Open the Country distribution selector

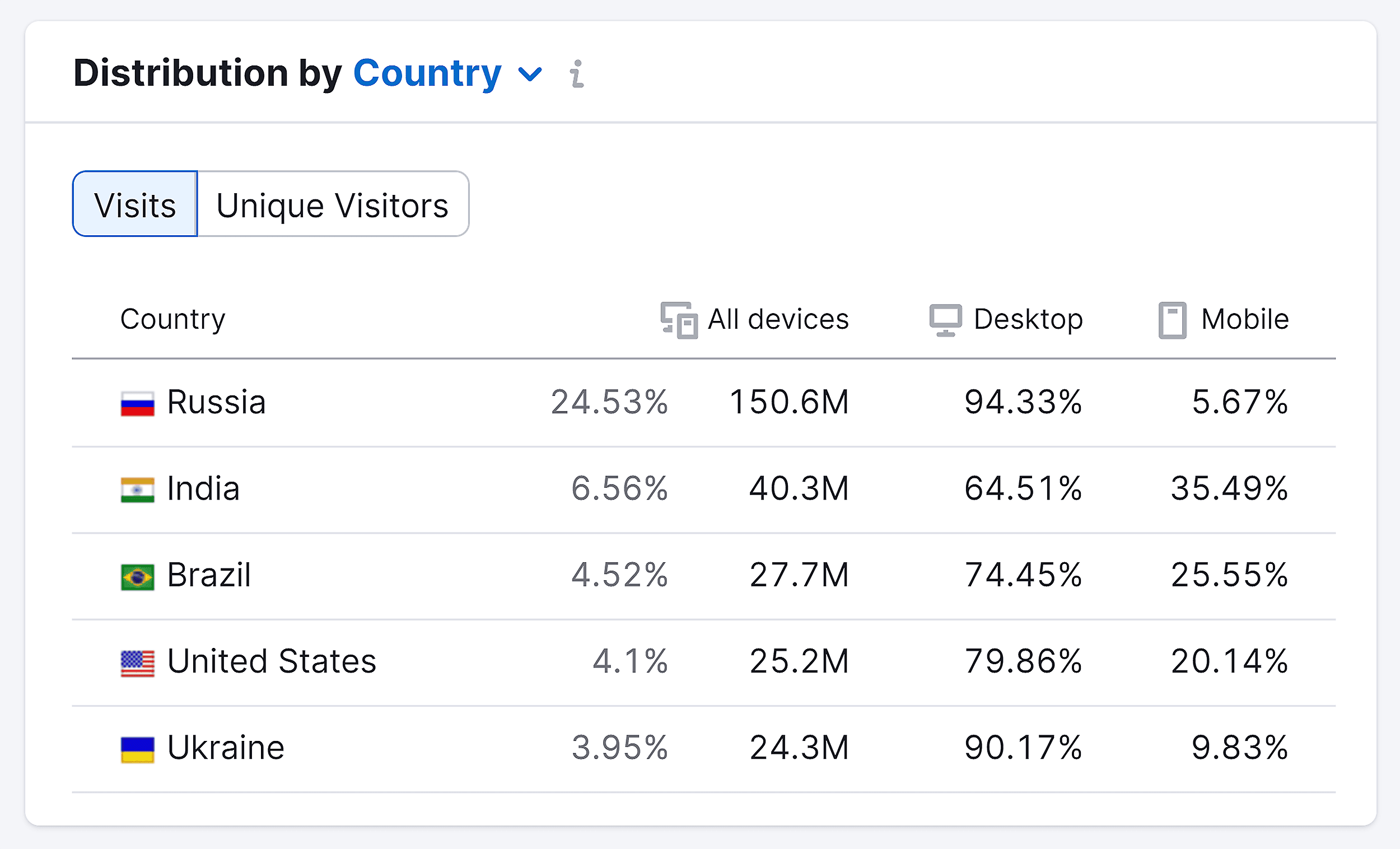tap(427, 74)
